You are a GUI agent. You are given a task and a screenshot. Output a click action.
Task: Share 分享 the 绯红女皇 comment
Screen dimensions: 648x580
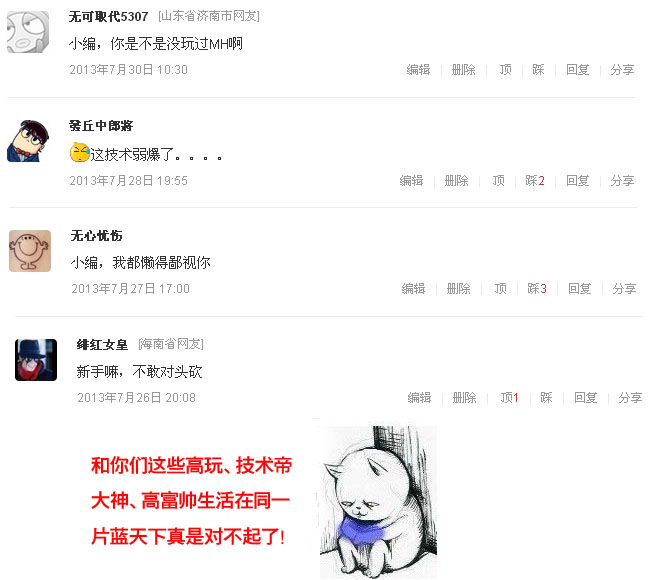[630, 398]
